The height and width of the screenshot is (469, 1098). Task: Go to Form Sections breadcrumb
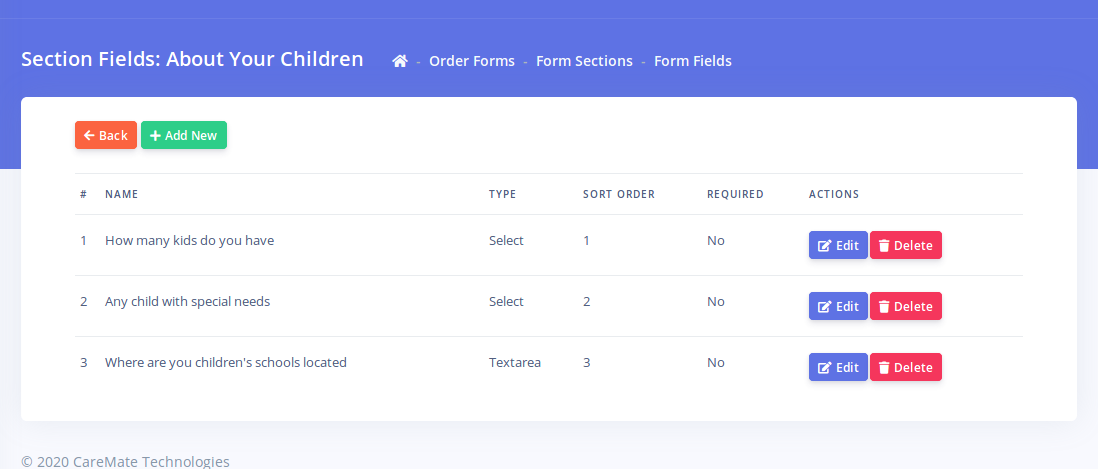click(x=584, y=61)
